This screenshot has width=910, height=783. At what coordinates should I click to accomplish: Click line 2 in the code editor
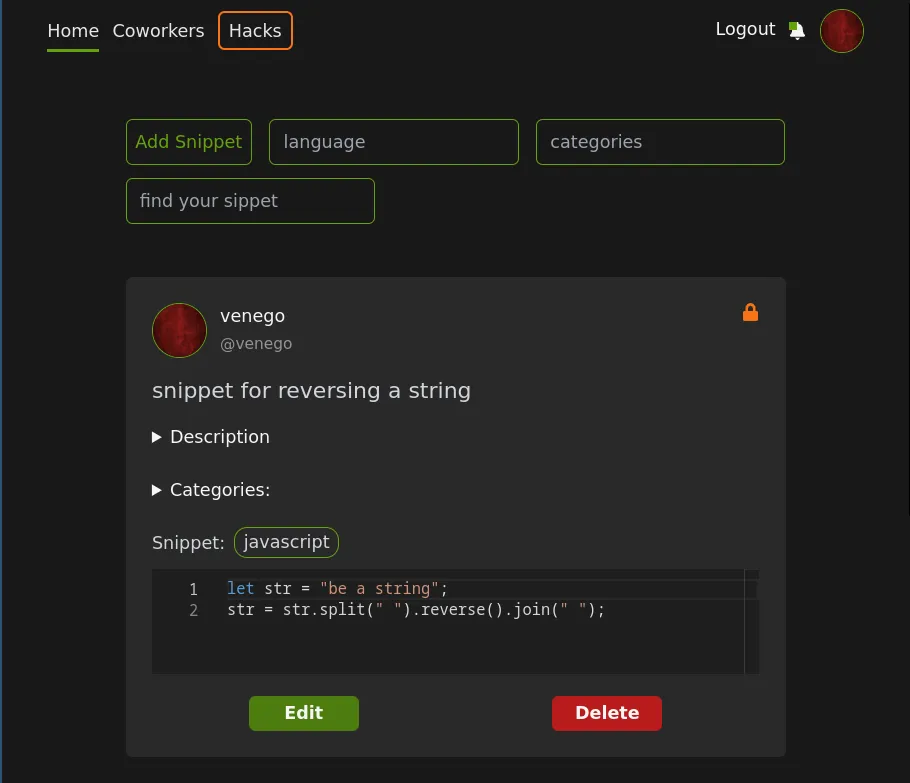click(415, 609)
